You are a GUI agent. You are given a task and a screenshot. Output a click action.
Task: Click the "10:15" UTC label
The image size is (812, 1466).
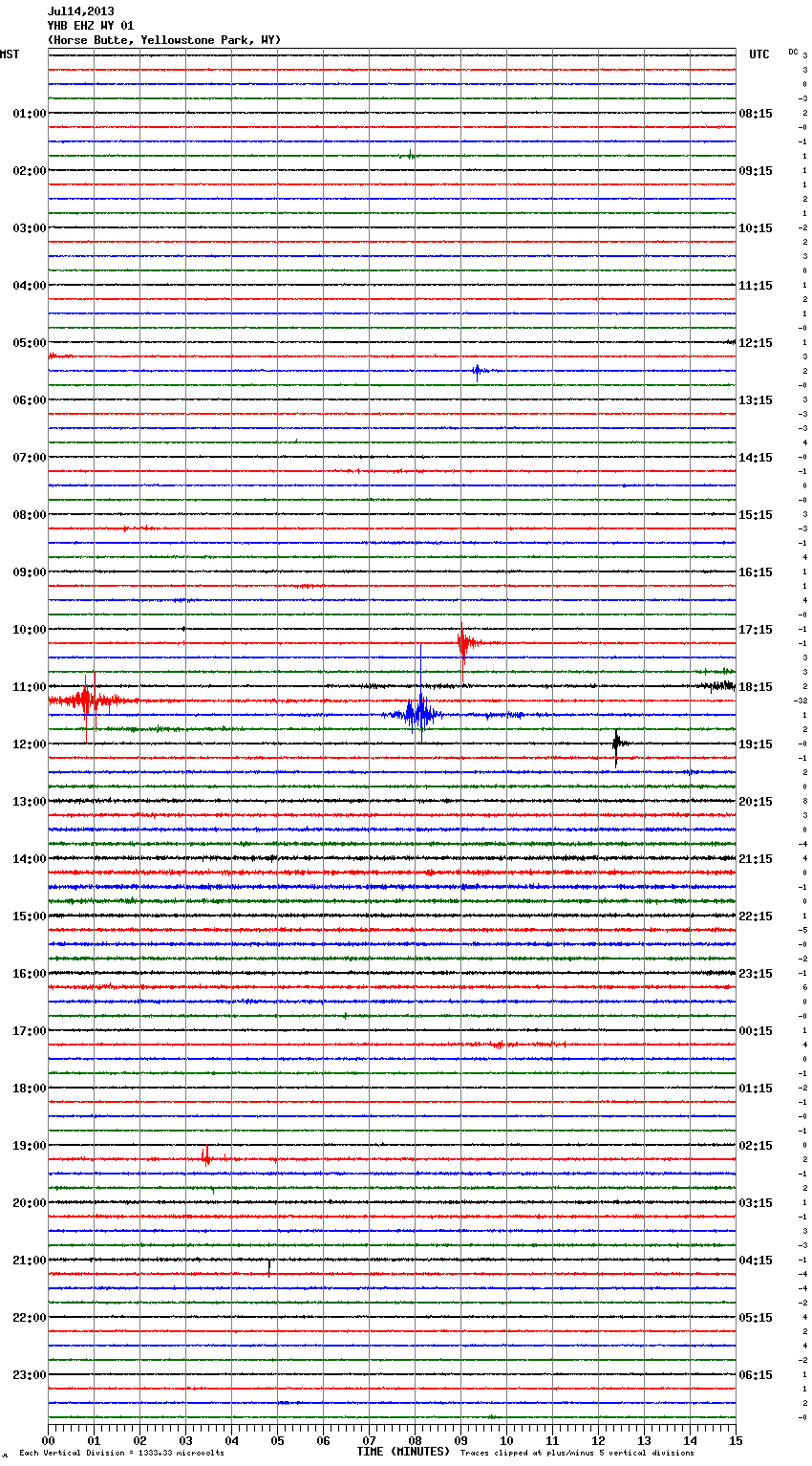click(756, 228)
